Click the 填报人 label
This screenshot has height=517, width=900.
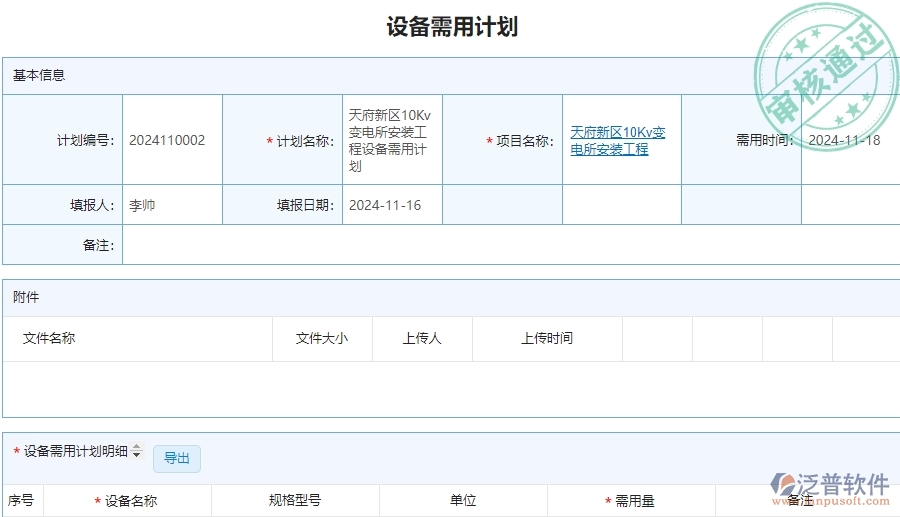click(x=92, y=205)
